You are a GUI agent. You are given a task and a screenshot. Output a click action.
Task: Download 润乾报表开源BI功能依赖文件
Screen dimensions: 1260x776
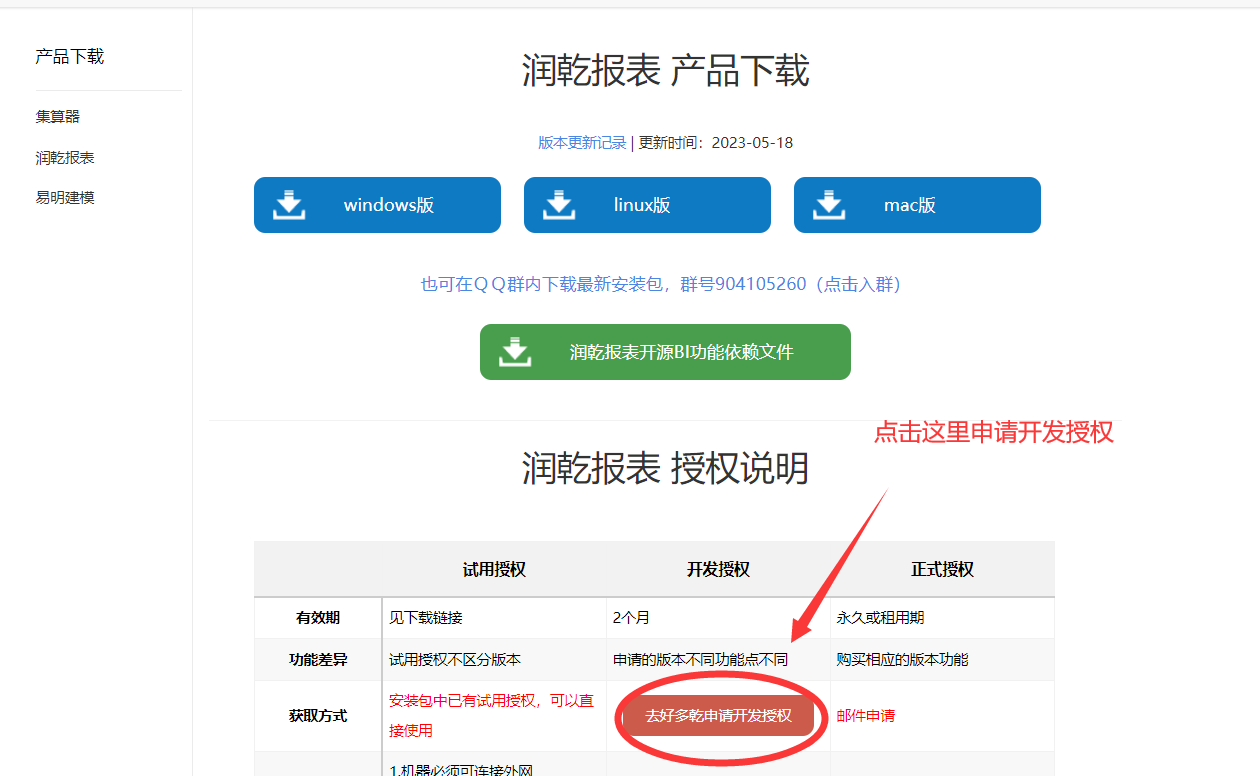665,352
